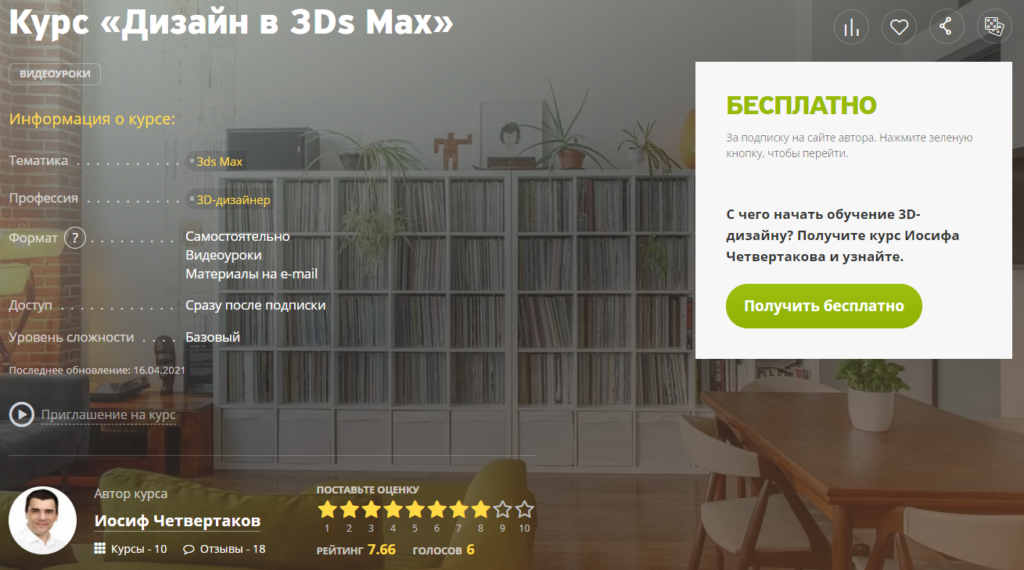Open author Иосиф Четвертаков profile link
This screenshot has width=1024, height=570.
[x=177, y=521]
